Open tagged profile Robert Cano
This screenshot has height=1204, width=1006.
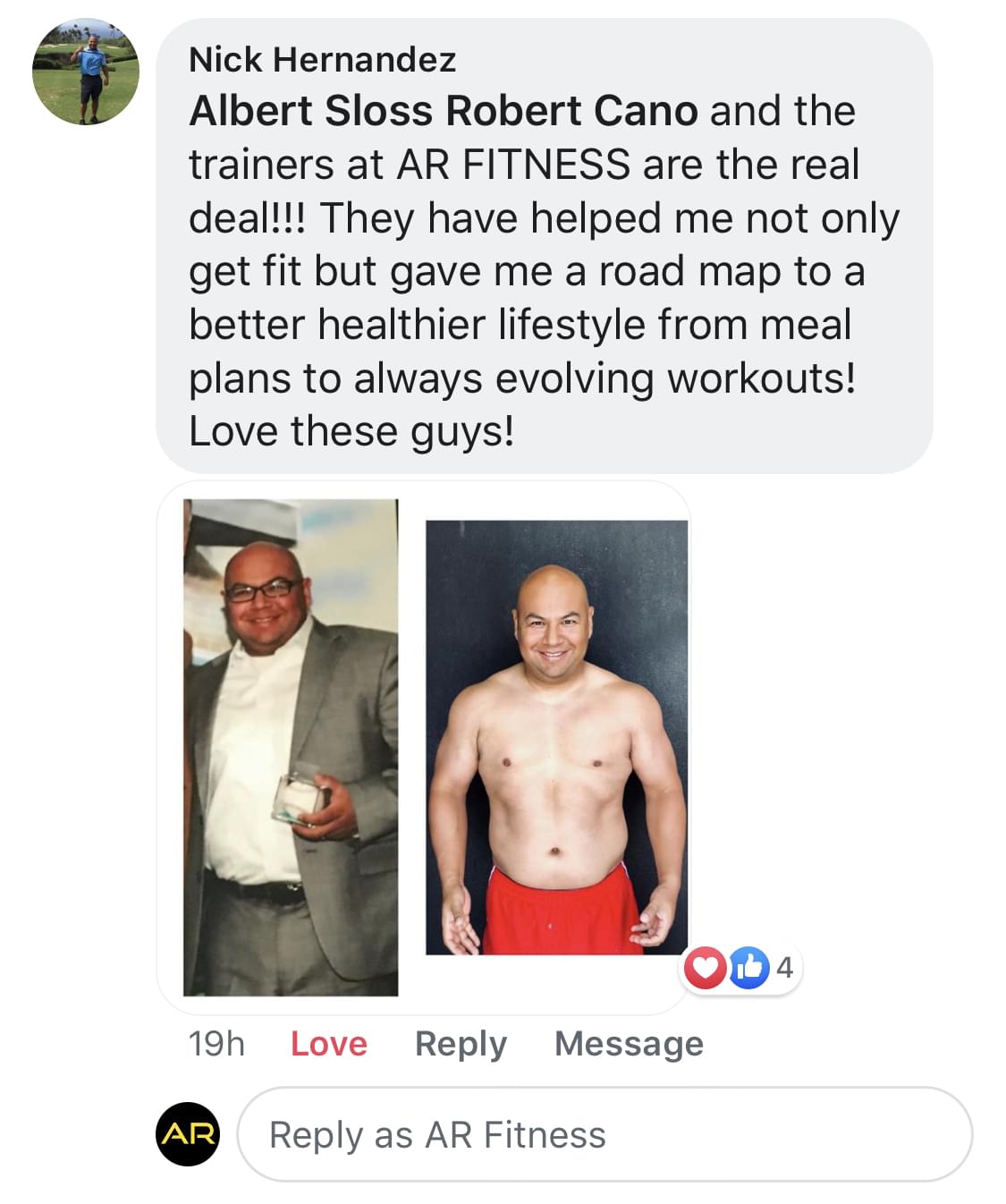tap(571, 111)
